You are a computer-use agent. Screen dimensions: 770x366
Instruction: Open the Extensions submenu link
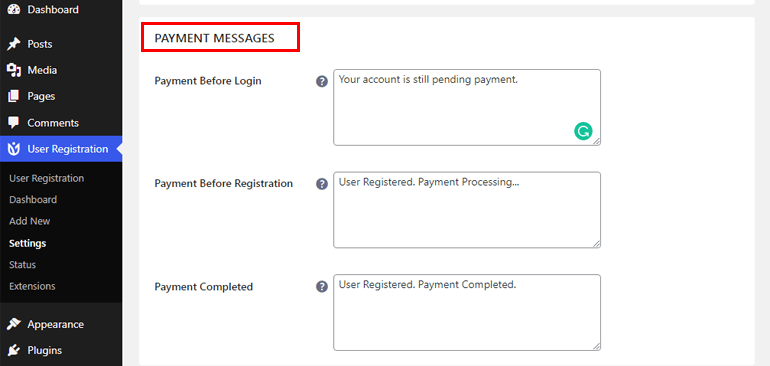click(x=32, y=286)
